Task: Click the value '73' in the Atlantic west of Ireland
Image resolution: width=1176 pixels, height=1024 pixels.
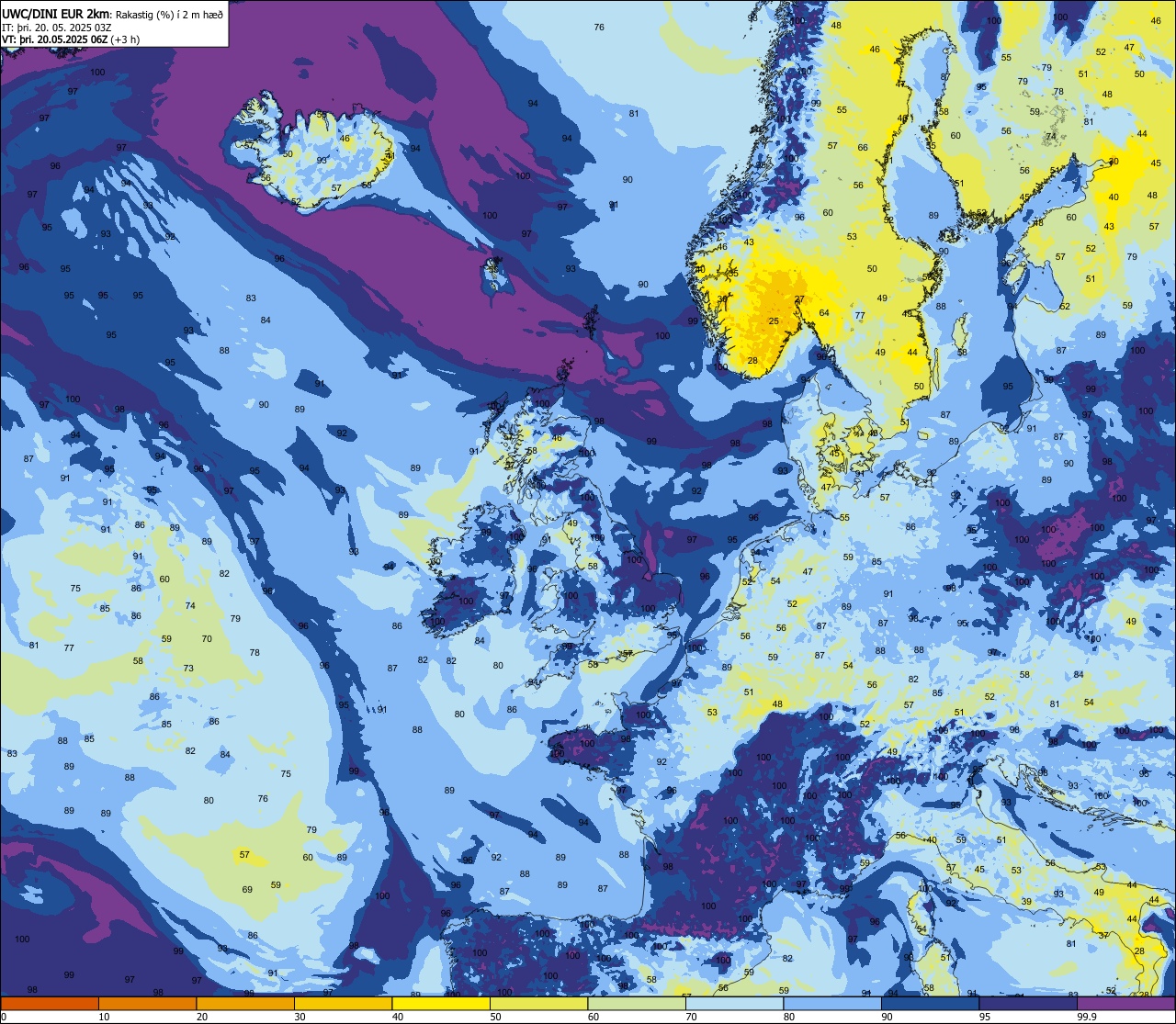Action: 188,669
